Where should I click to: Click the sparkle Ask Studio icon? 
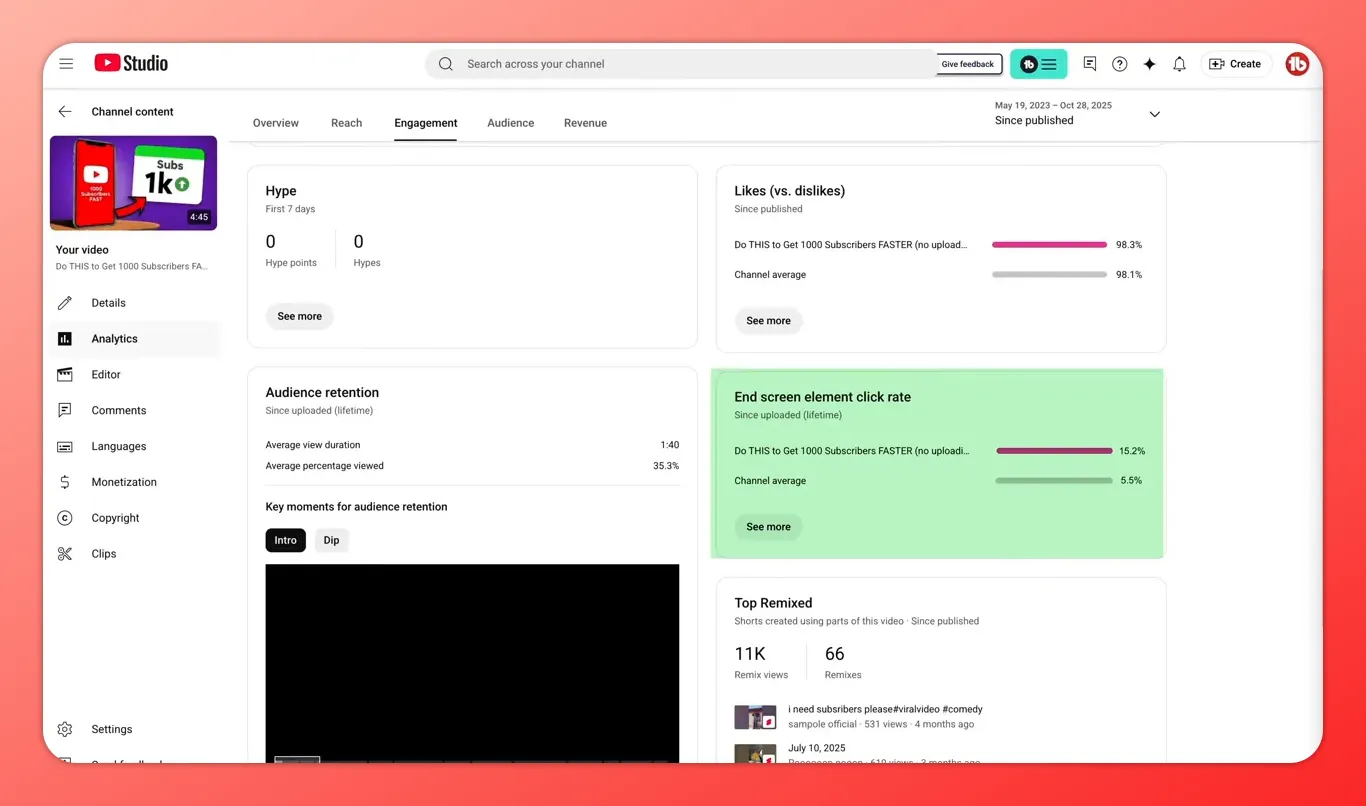1150,64
